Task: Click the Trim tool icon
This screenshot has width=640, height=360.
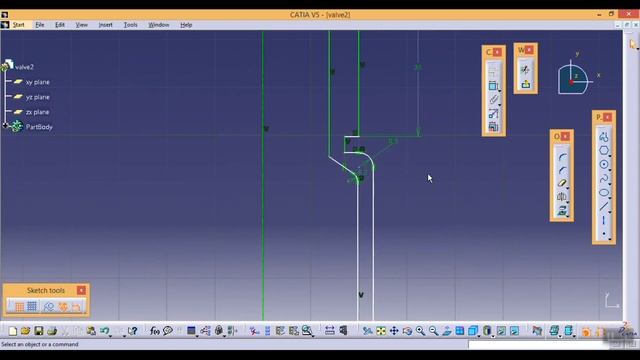Action: coord(562,184)
